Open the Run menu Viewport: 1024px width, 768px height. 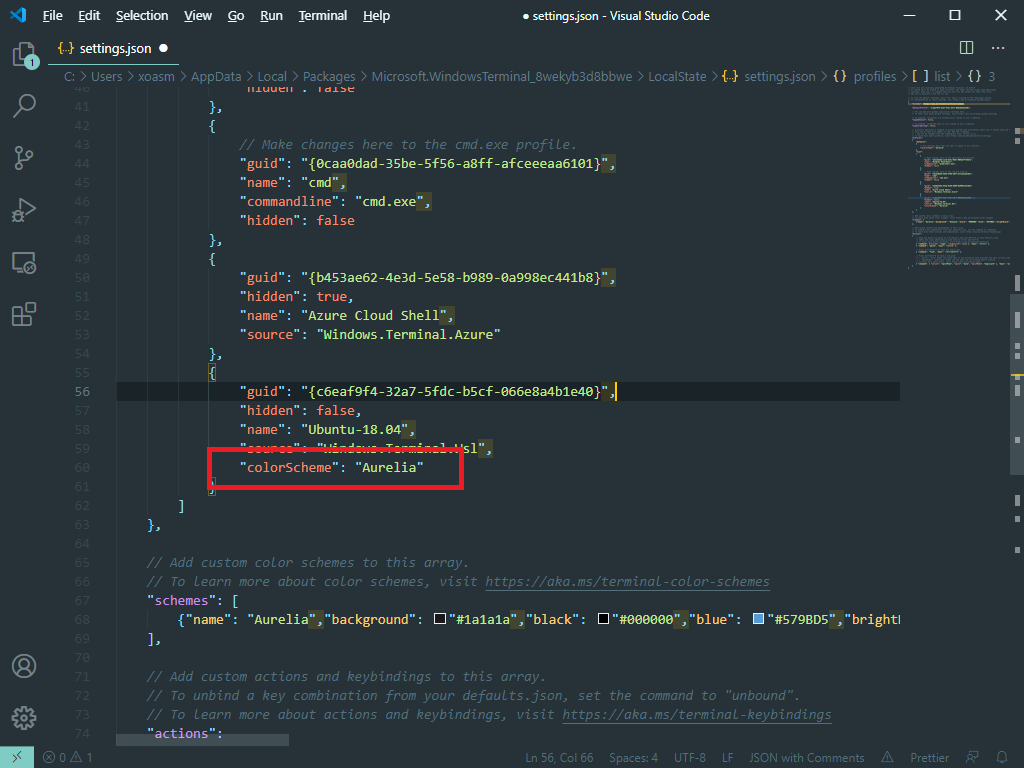[271, 16]
